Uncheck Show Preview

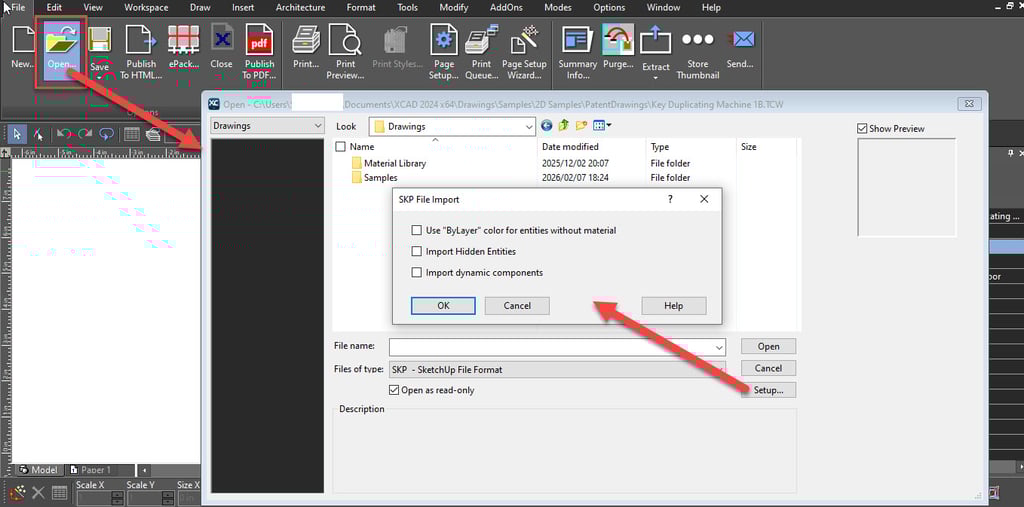[x=861, y=129]
